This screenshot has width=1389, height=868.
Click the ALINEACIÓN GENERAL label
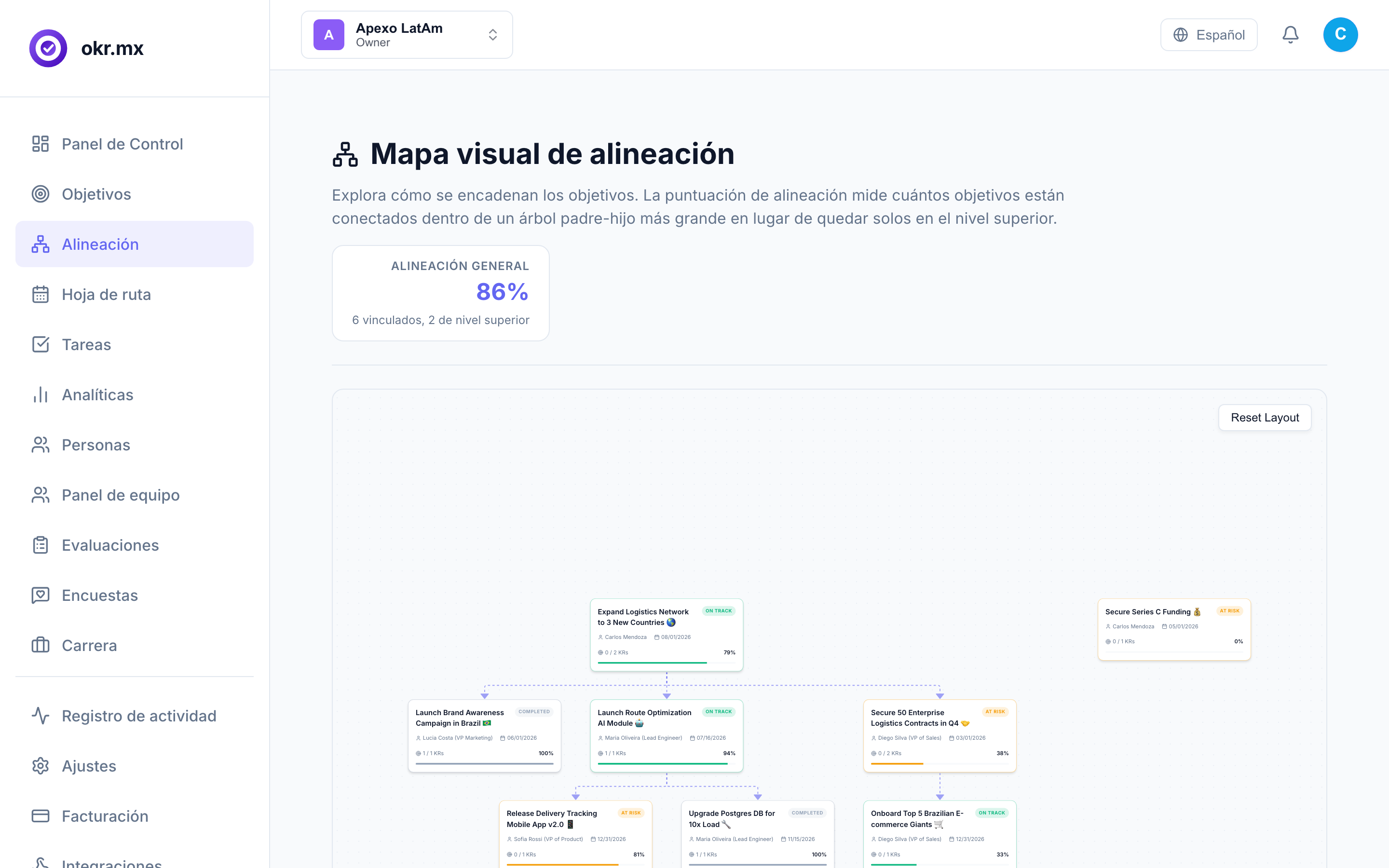point(460,266)
